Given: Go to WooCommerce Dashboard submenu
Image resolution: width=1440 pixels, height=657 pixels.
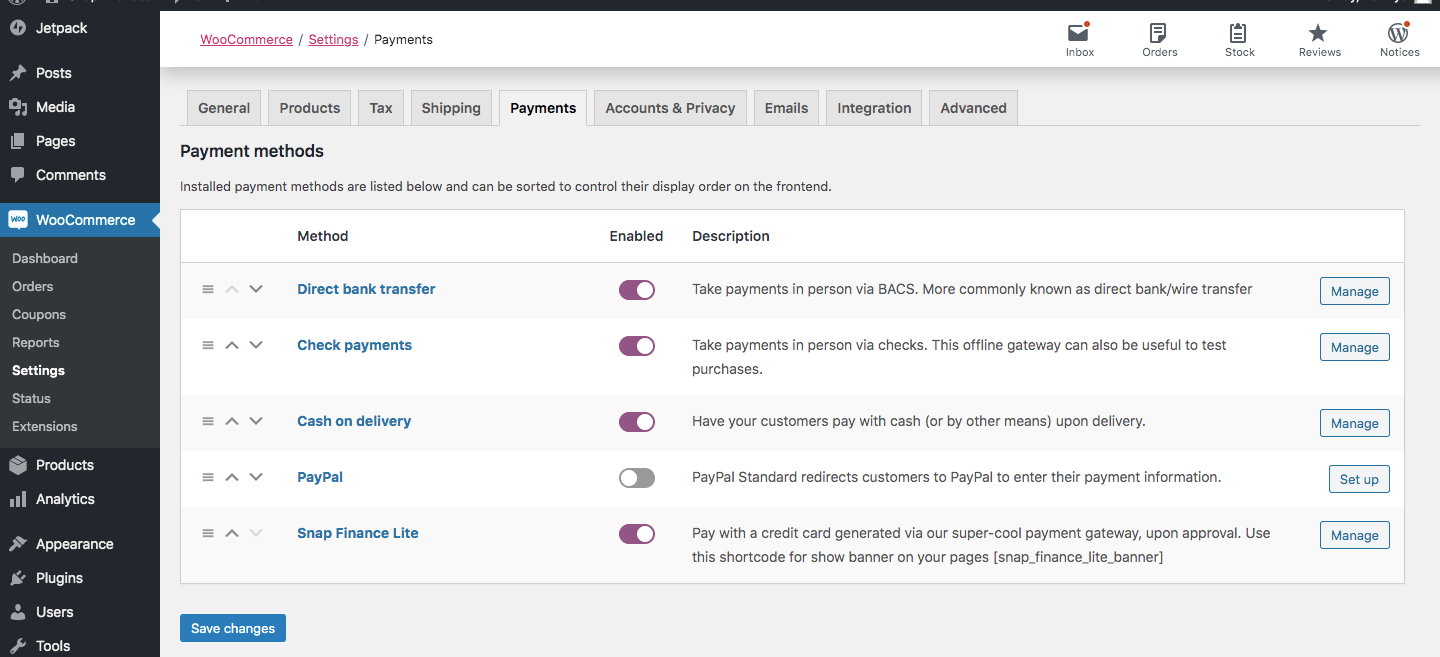Looking at the screenshot, I should coord(45,258).
